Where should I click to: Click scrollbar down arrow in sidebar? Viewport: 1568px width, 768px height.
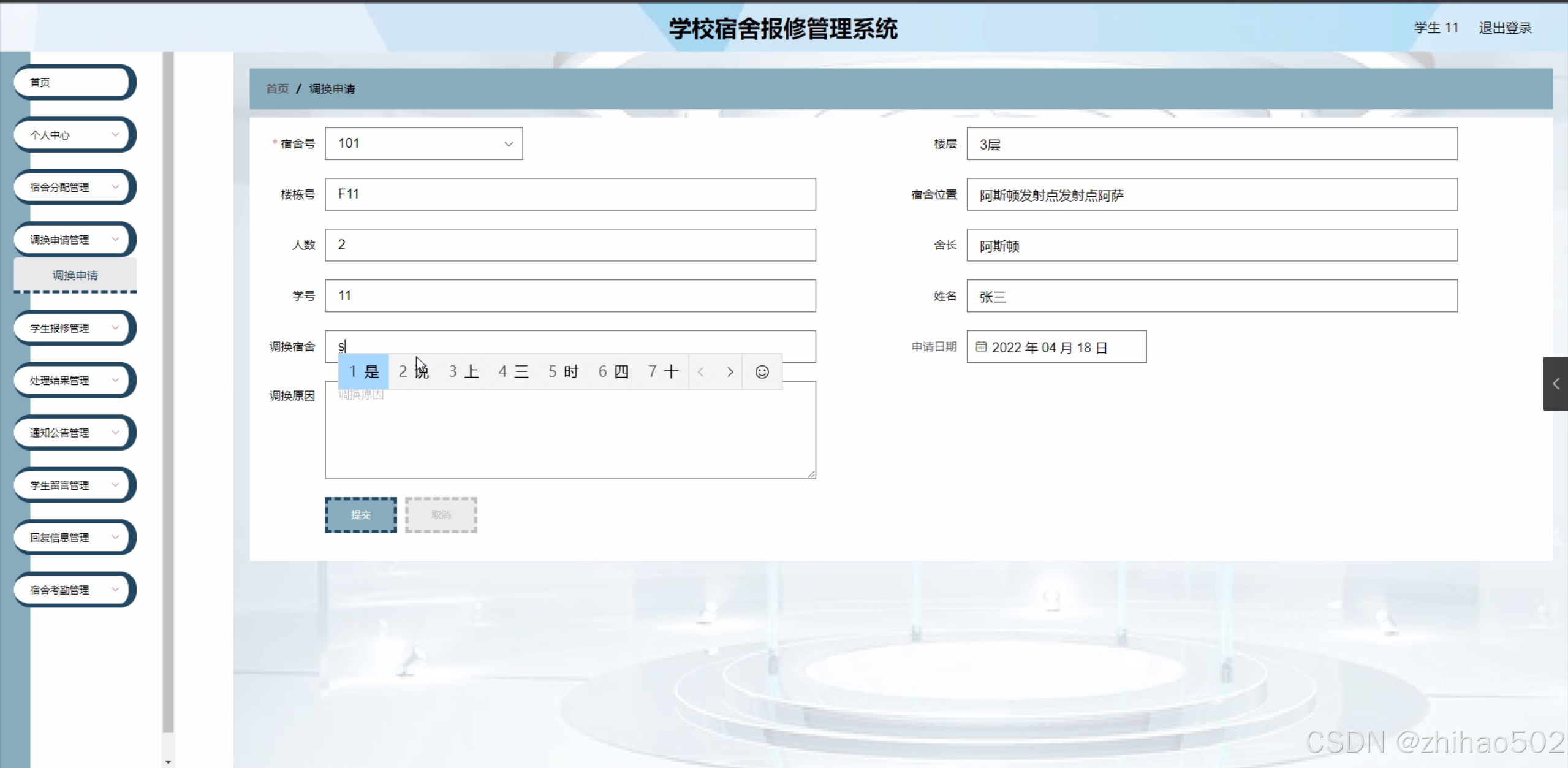click(168, 761)
